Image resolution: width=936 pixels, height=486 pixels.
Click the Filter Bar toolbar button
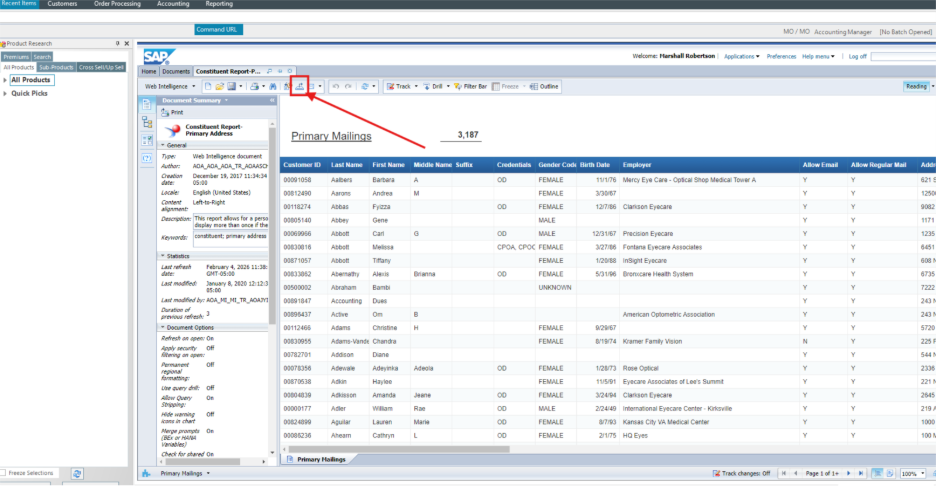pyautogui.click(x=471, y=87)
